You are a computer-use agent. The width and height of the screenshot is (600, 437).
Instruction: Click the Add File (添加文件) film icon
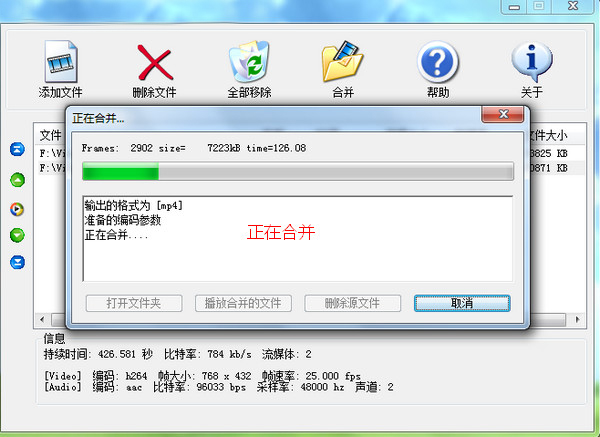pyautogui.click(x=61, y=62)
